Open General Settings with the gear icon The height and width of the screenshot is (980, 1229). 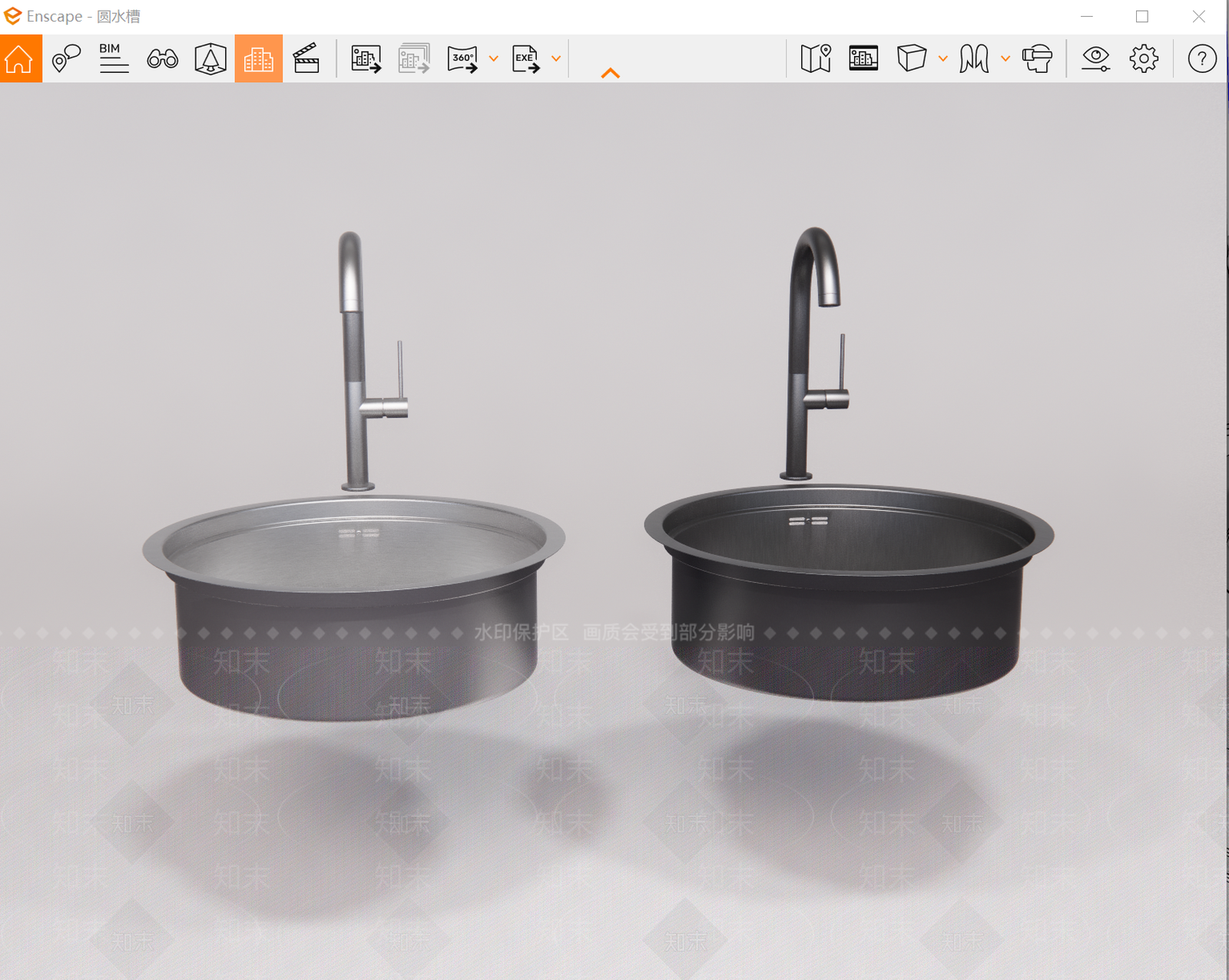pyautogui.click(x=1144, y=58)
